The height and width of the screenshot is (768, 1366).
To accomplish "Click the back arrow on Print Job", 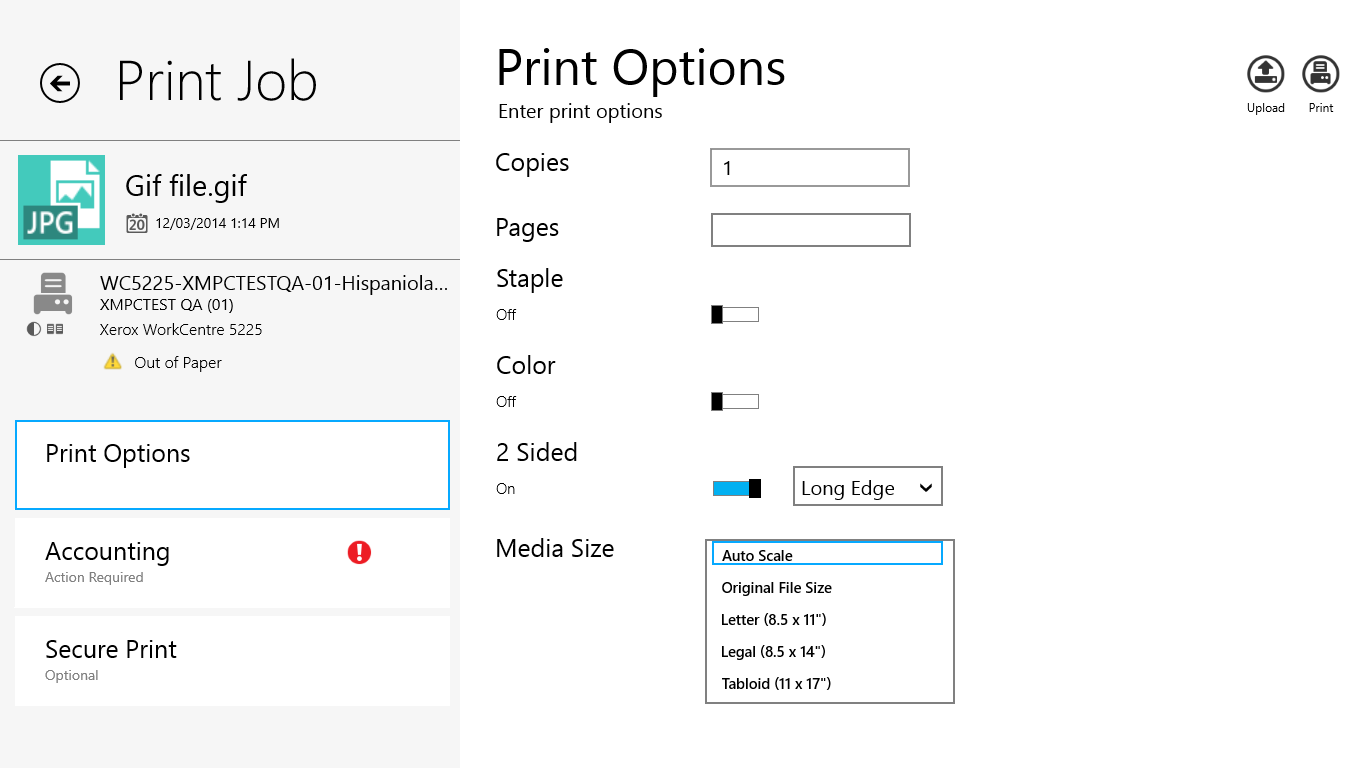I will point(59,83).
